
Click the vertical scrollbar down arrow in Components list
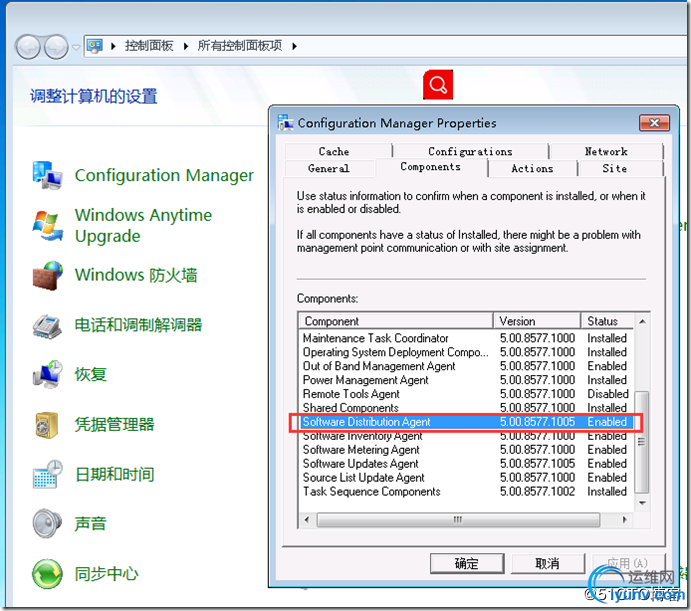pos(642,503)
